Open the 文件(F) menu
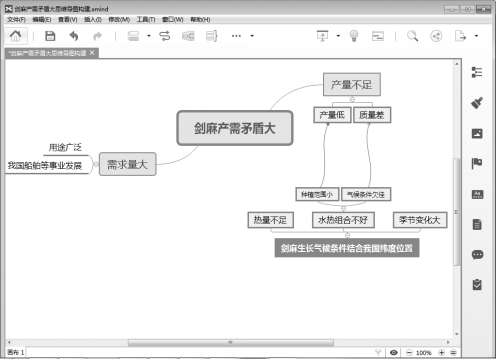The image size is (497, 360). 16,20
